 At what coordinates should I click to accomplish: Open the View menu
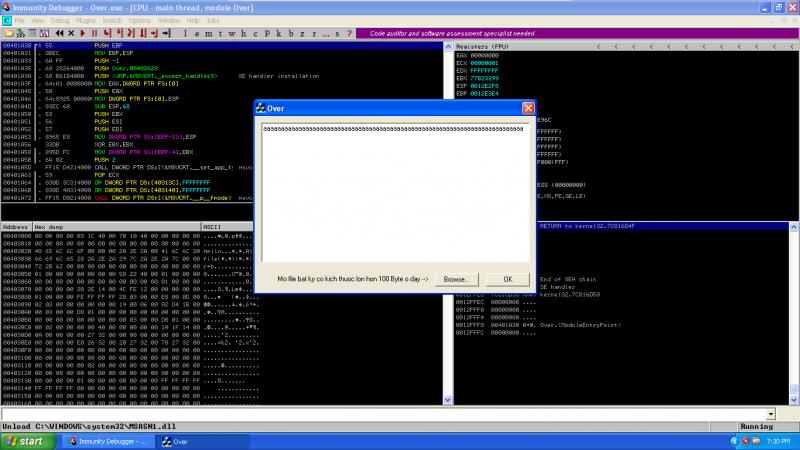37,20
